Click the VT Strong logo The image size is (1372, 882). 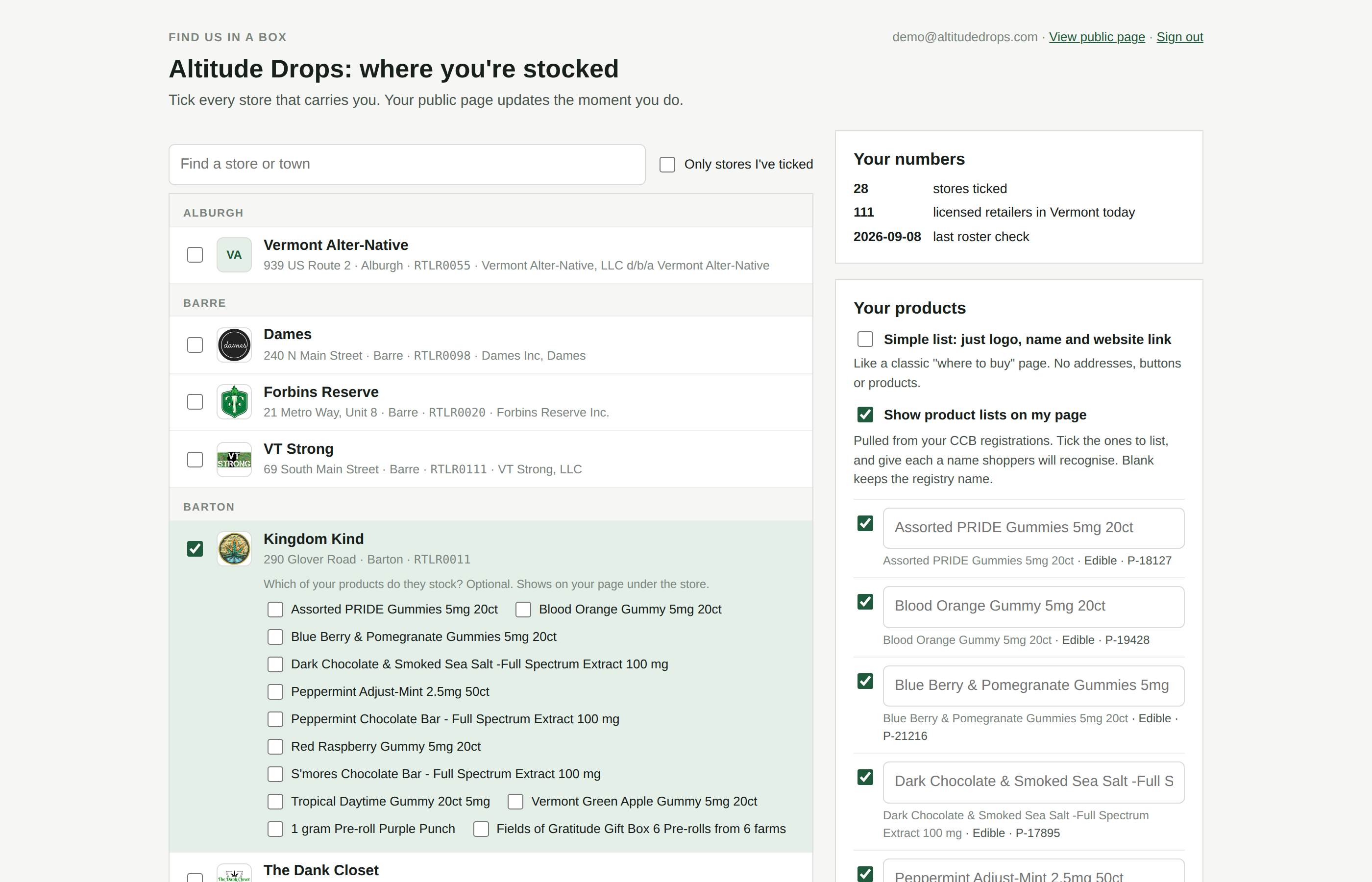coord(234,459)
